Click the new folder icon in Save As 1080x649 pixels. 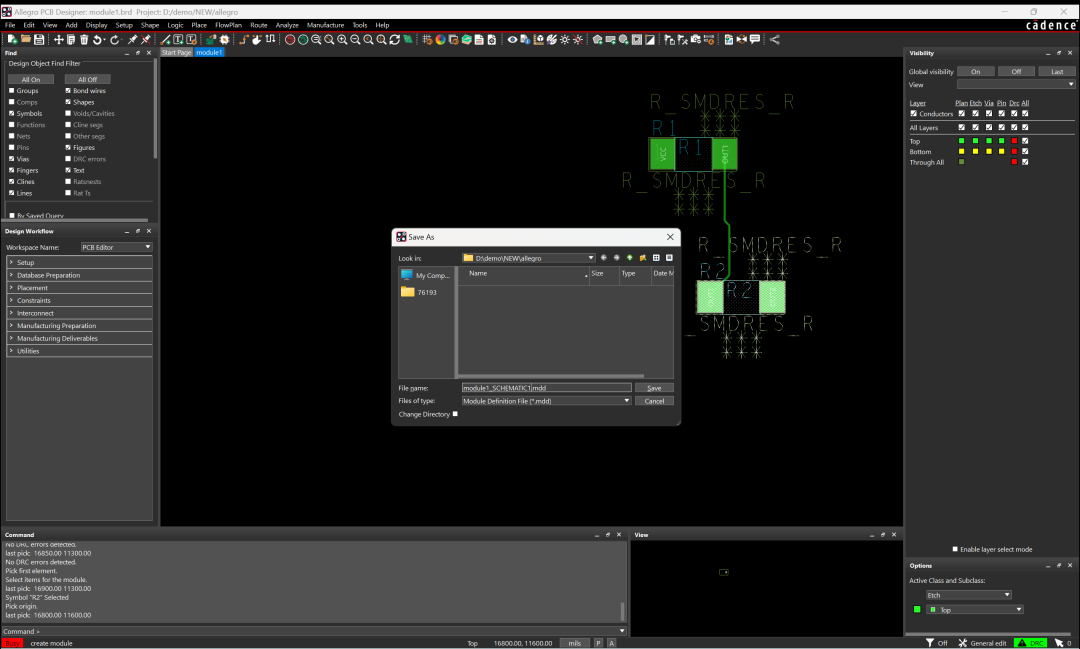[642, 258]
